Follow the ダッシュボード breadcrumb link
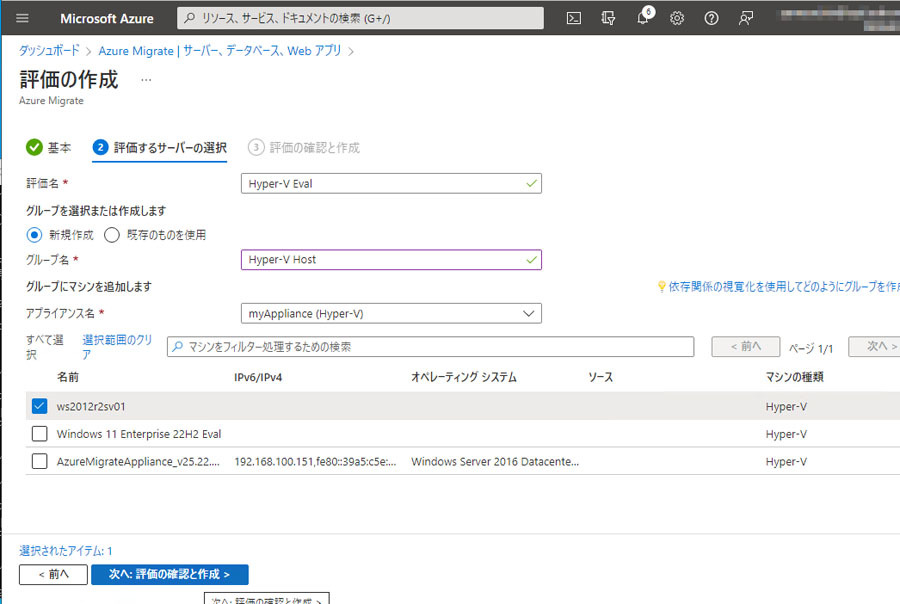Screen dimensions: 900x604 click(49, 51)
